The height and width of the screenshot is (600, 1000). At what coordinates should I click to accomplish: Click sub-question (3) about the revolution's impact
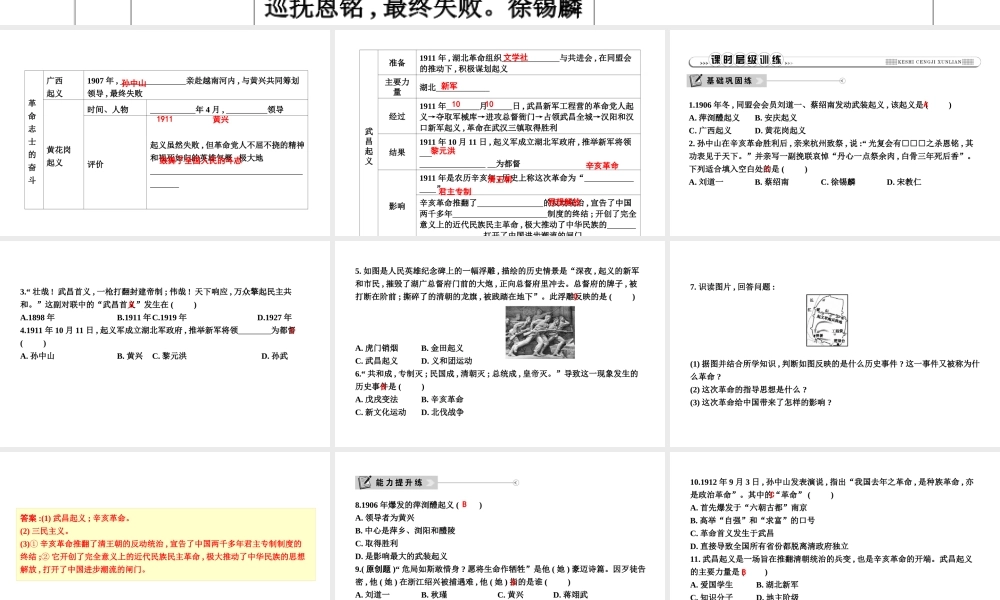(761, 402)
